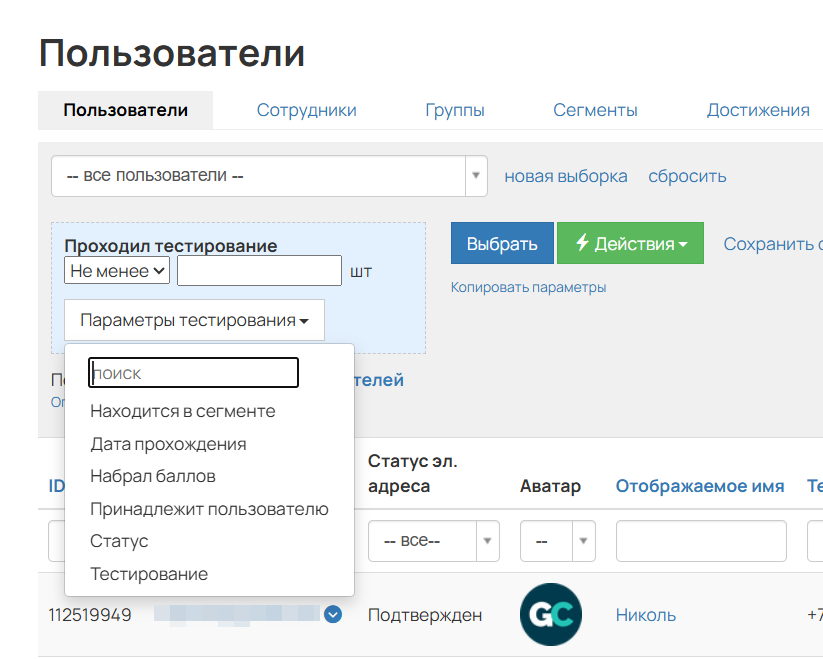Open the Достижения tab

757,110
